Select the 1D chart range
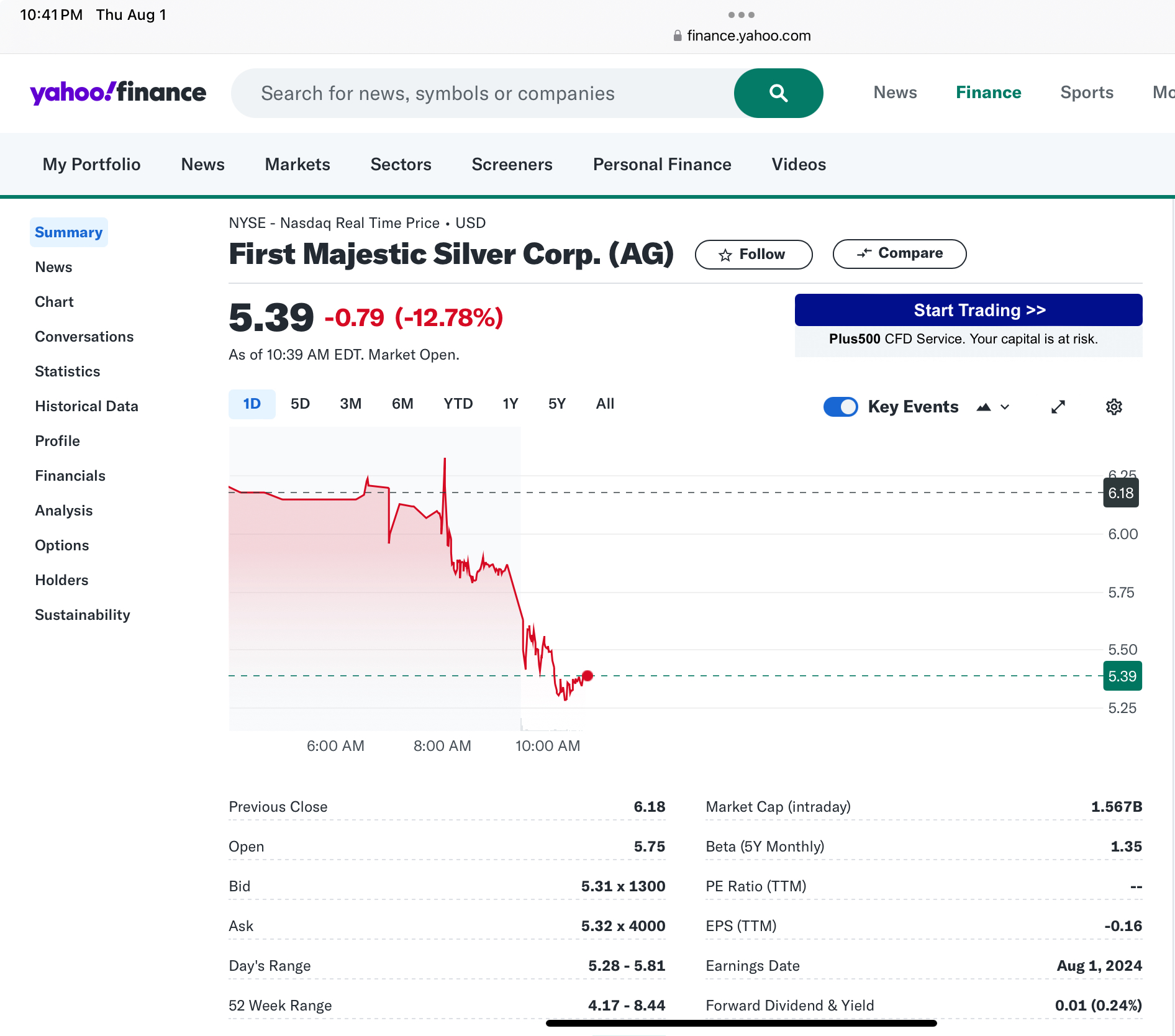 252,404
